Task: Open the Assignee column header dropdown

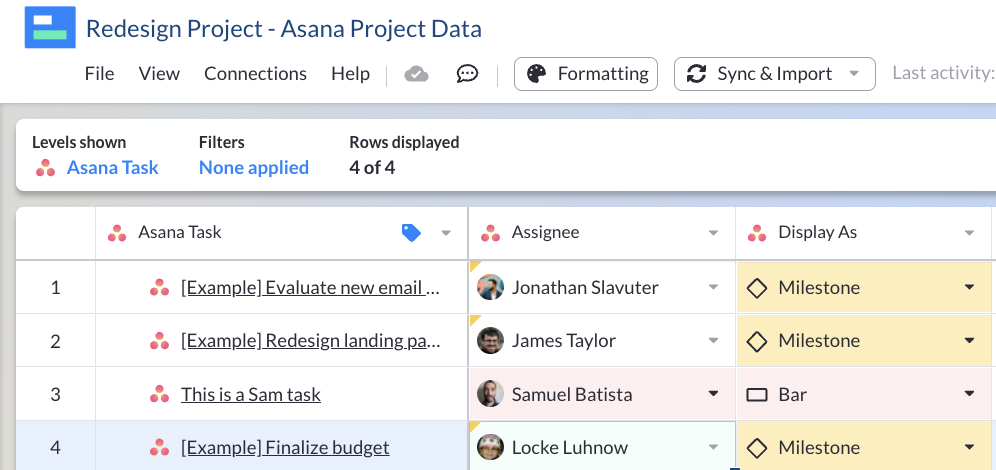Action: point(713,233)
